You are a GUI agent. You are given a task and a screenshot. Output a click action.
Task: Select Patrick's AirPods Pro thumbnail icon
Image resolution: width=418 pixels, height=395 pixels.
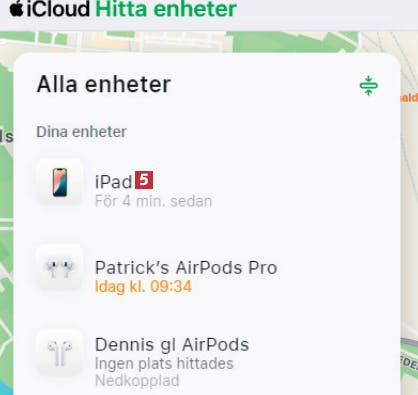tap(60, 268)
